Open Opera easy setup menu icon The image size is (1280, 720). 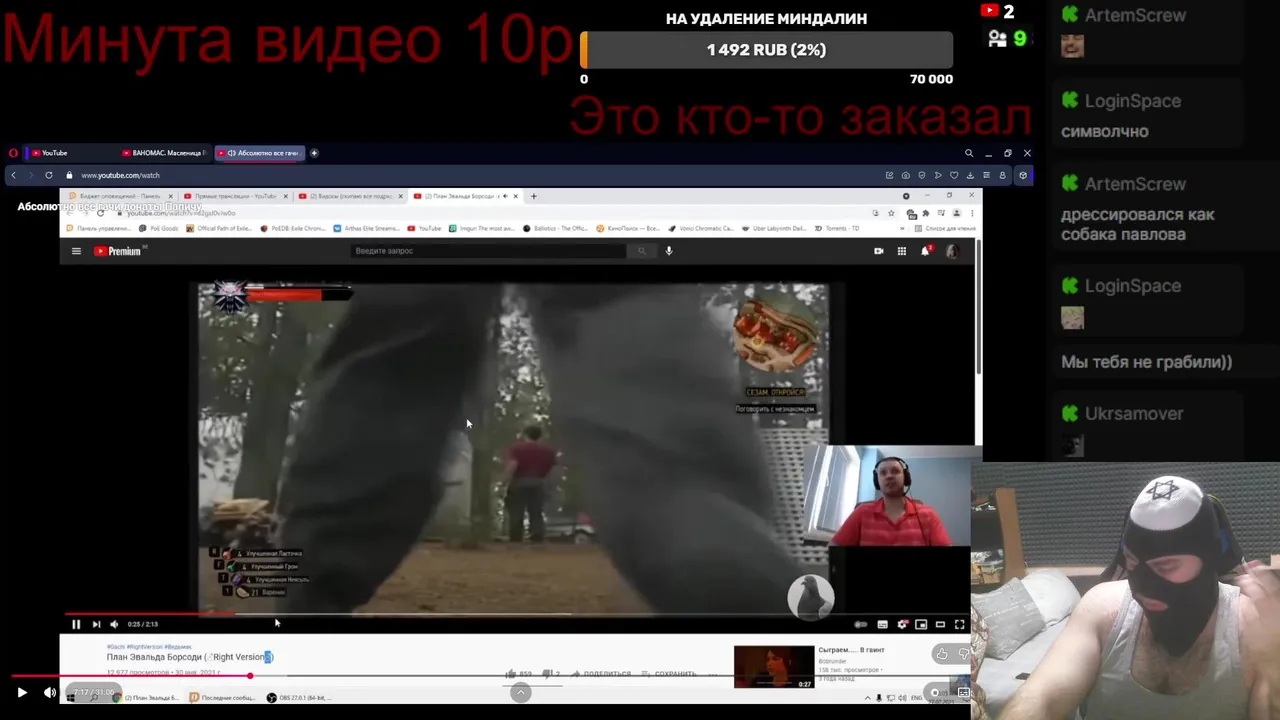(x=986, y=175)
